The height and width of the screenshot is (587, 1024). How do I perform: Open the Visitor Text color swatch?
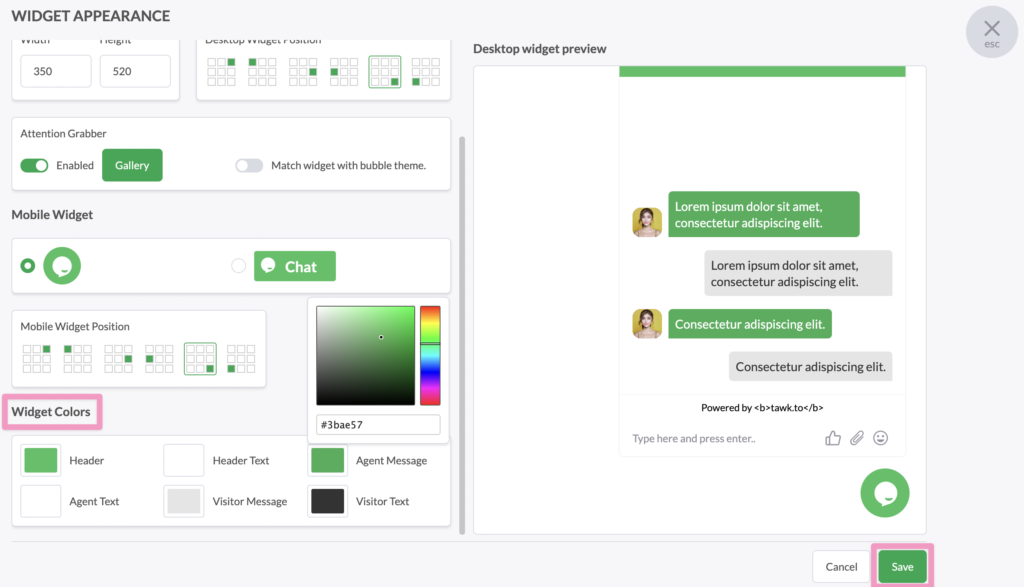(327, 501)
